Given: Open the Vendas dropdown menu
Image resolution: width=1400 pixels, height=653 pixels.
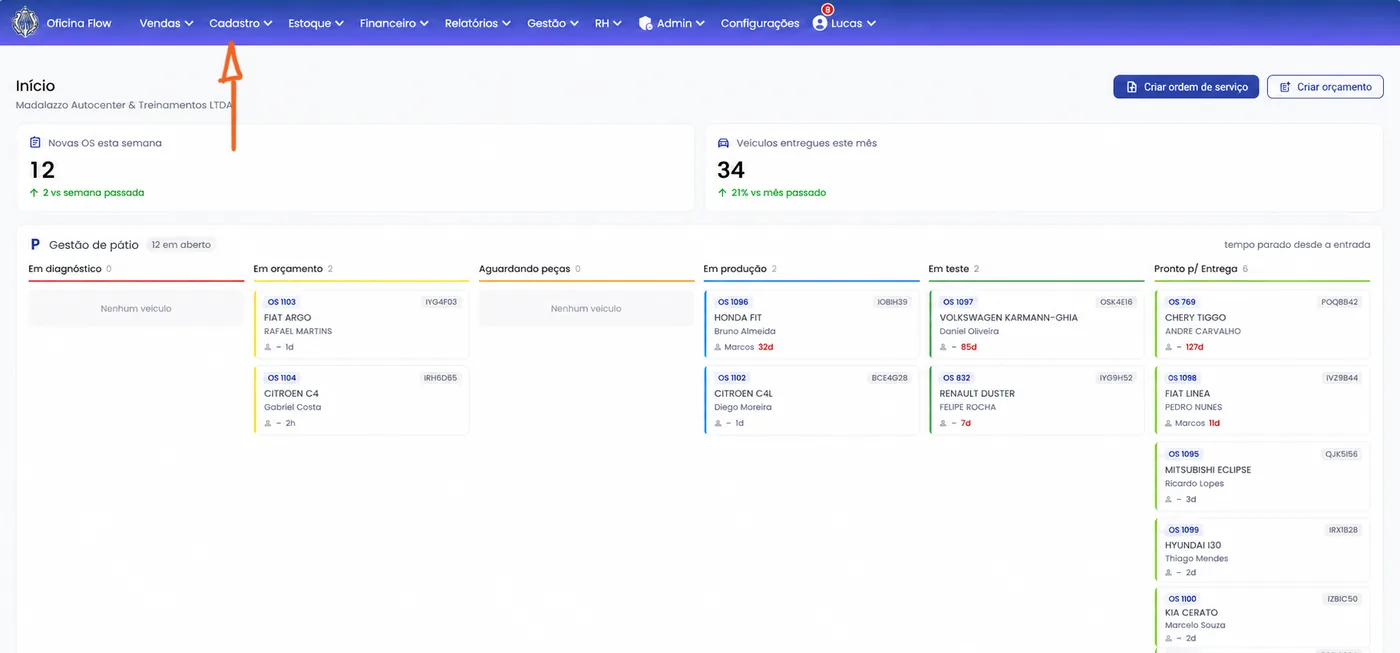Looking at the screenshot, I should coord(166,23).
